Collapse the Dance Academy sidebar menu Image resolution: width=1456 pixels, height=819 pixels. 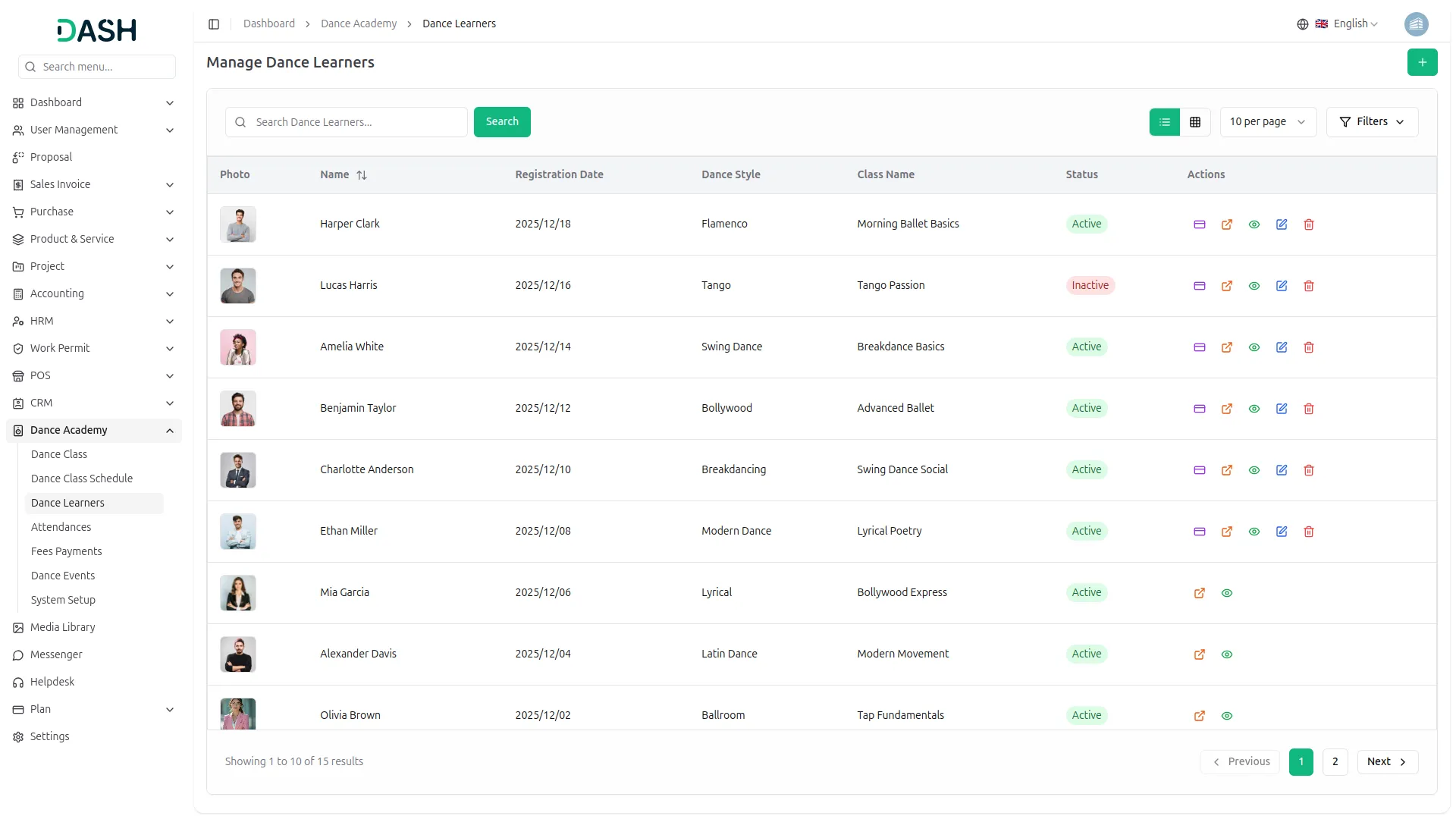[x=169, y=431]
